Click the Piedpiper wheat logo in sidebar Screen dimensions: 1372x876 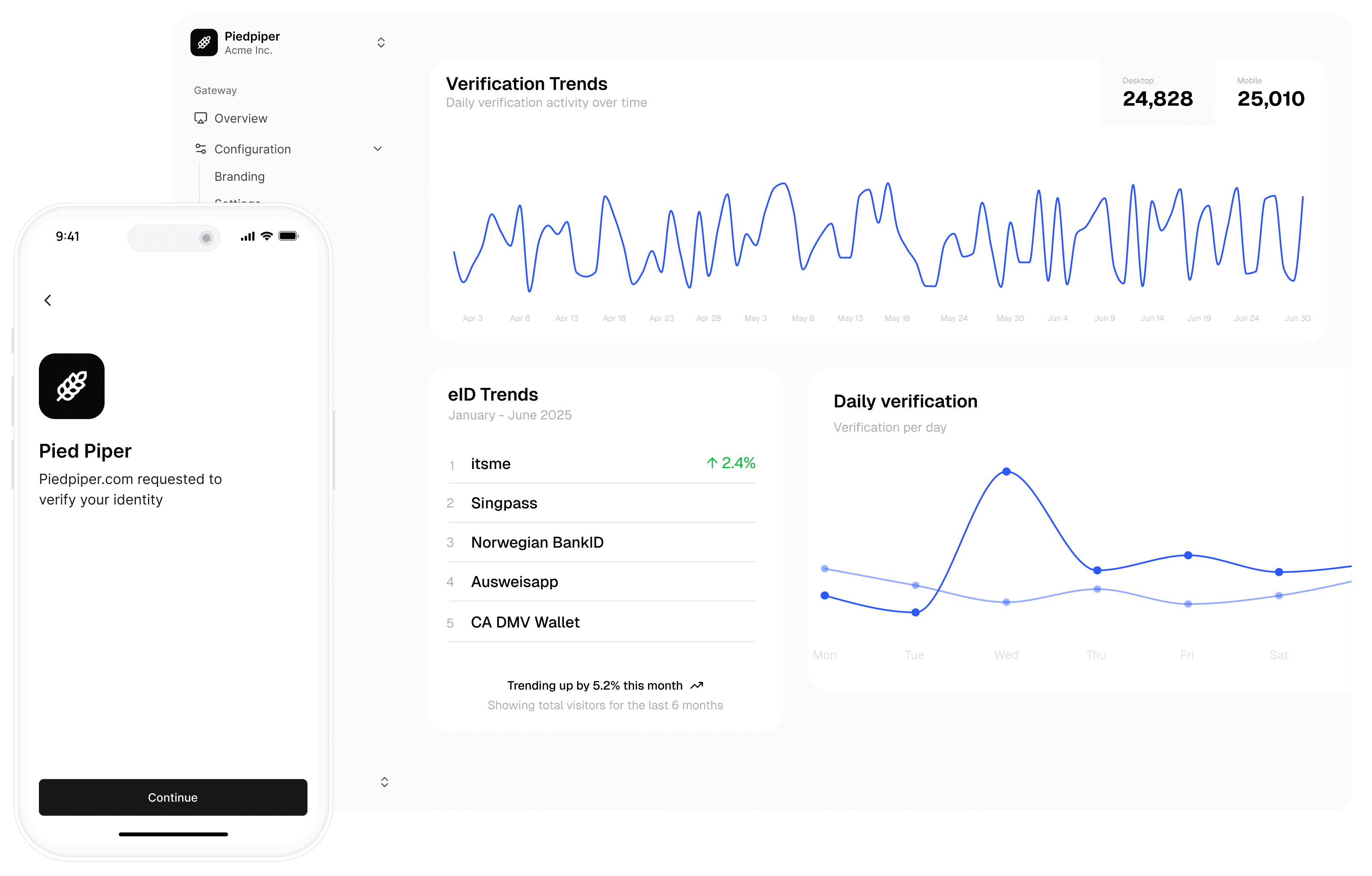(x=204, y=43)
